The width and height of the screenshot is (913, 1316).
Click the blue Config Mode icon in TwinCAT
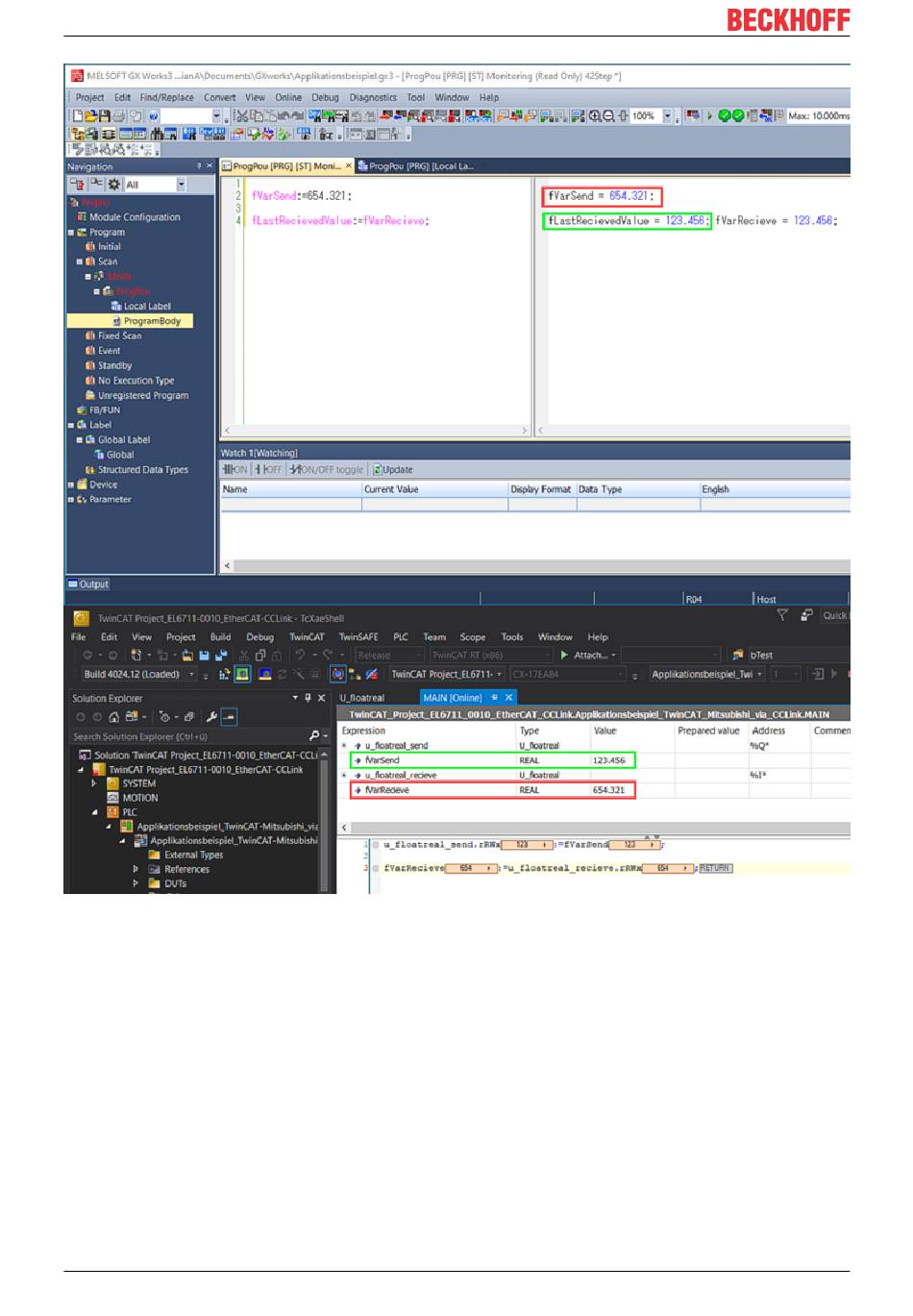(x=264, y=675)
